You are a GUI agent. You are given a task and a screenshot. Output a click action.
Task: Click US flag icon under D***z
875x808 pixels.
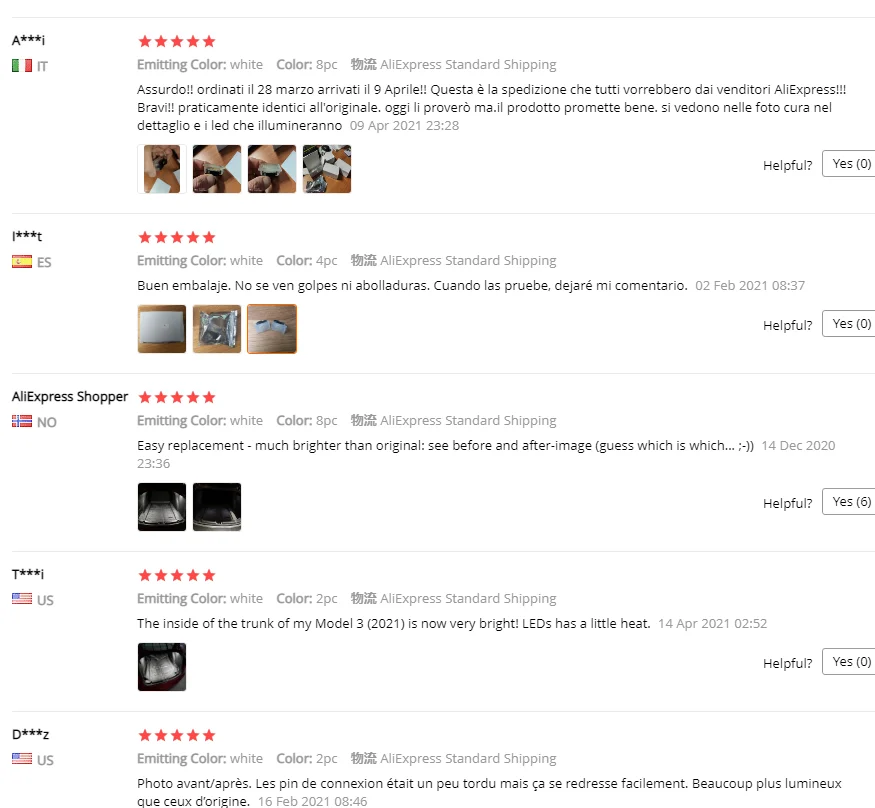click(22, 759)
